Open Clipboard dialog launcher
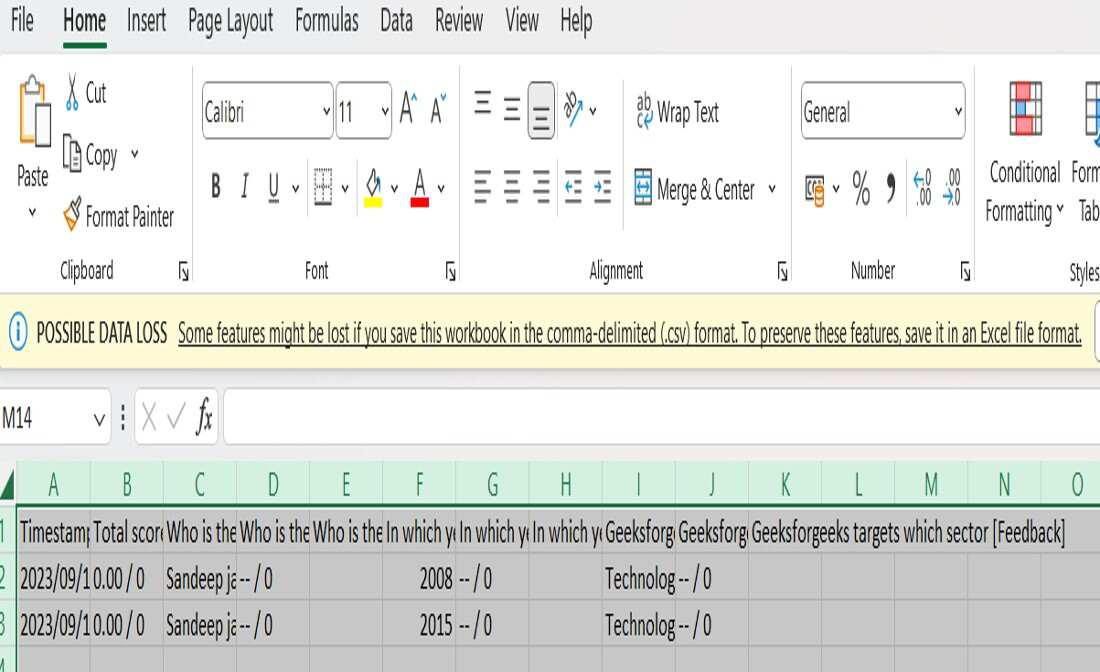The width and height of the screenshot is (1100, 672). point(183,271)
